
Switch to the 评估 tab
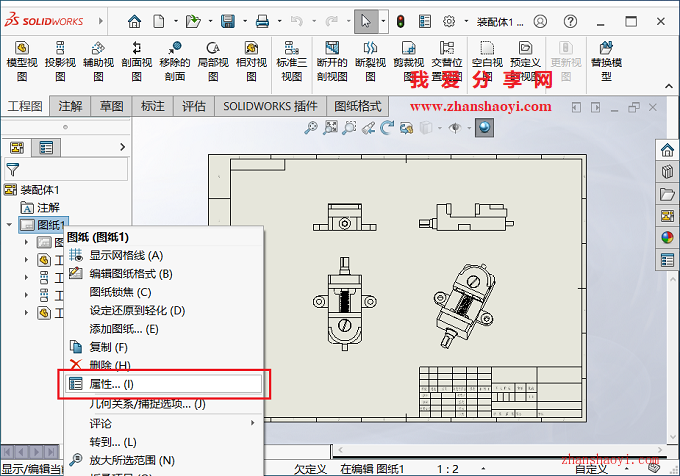(194, 106)
